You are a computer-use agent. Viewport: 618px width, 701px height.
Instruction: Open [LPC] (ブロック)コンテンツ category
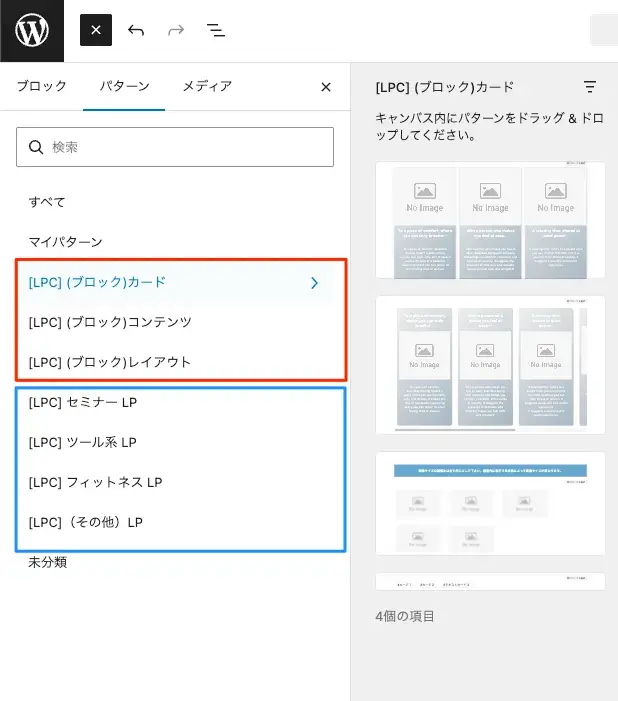click(110, 322)
